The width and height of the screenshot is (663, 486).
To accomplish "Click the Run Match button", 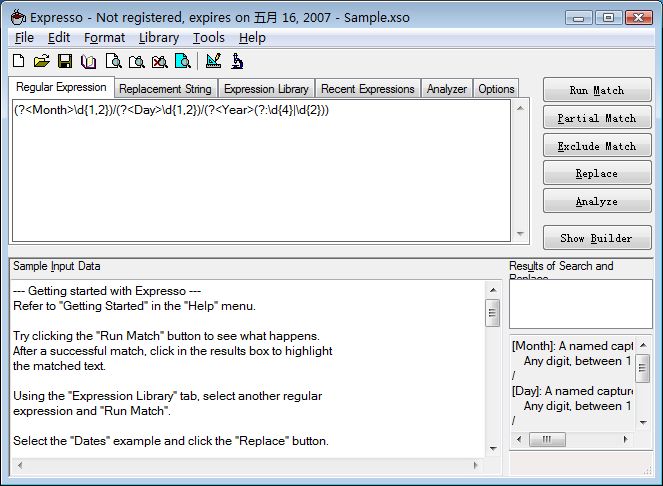I will click(597, 90).
